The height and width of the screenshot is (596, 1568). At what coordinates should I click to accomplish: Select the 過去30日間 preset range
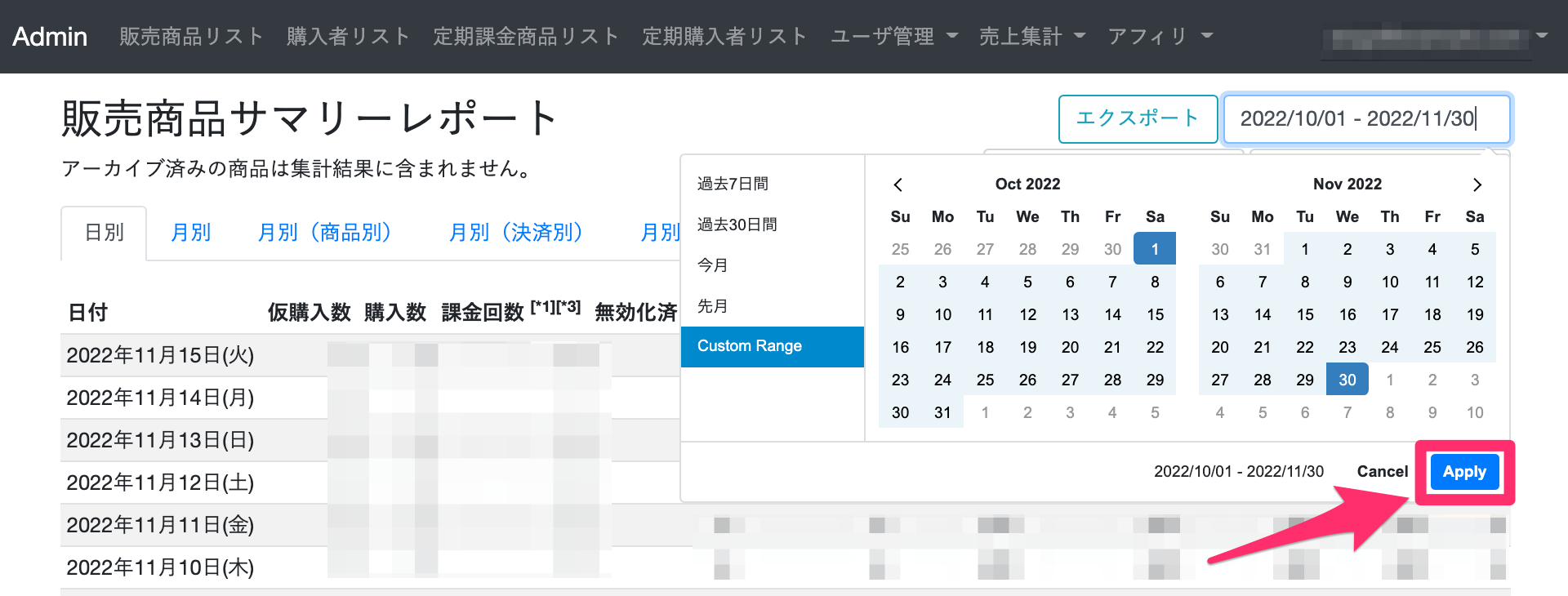(x=737, y=225)
